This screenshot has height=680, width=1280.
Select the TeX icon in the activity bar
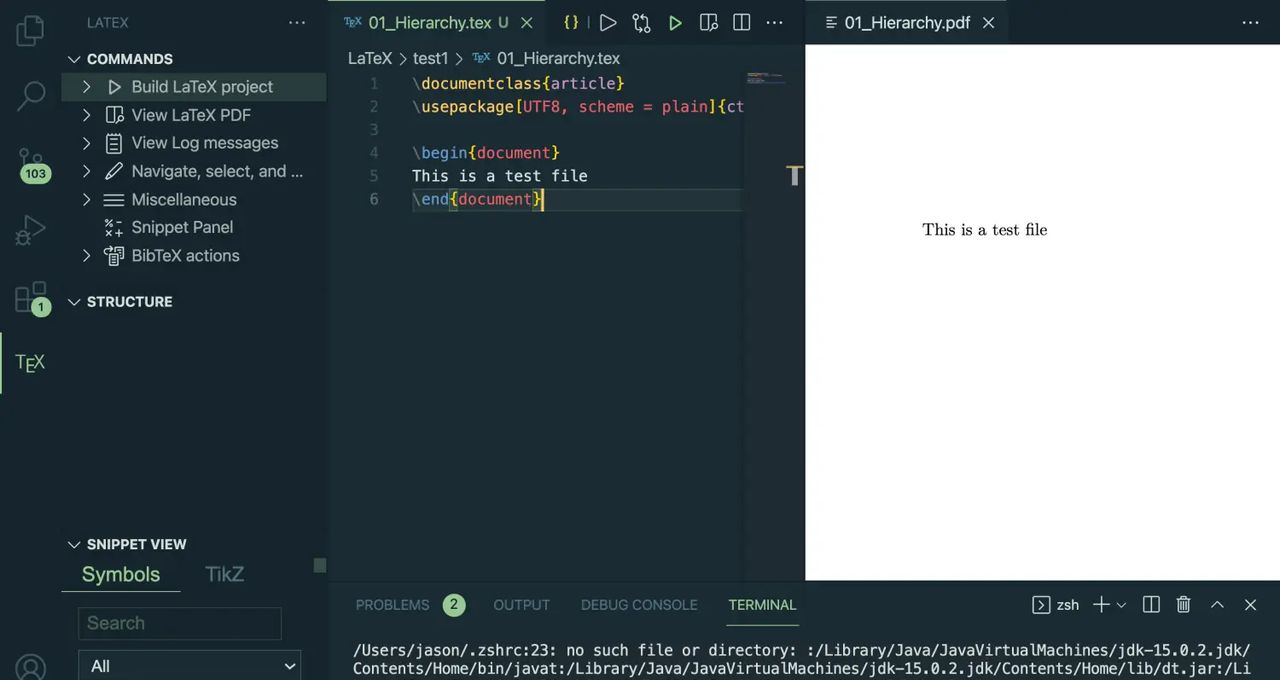(x=29, y=362)
